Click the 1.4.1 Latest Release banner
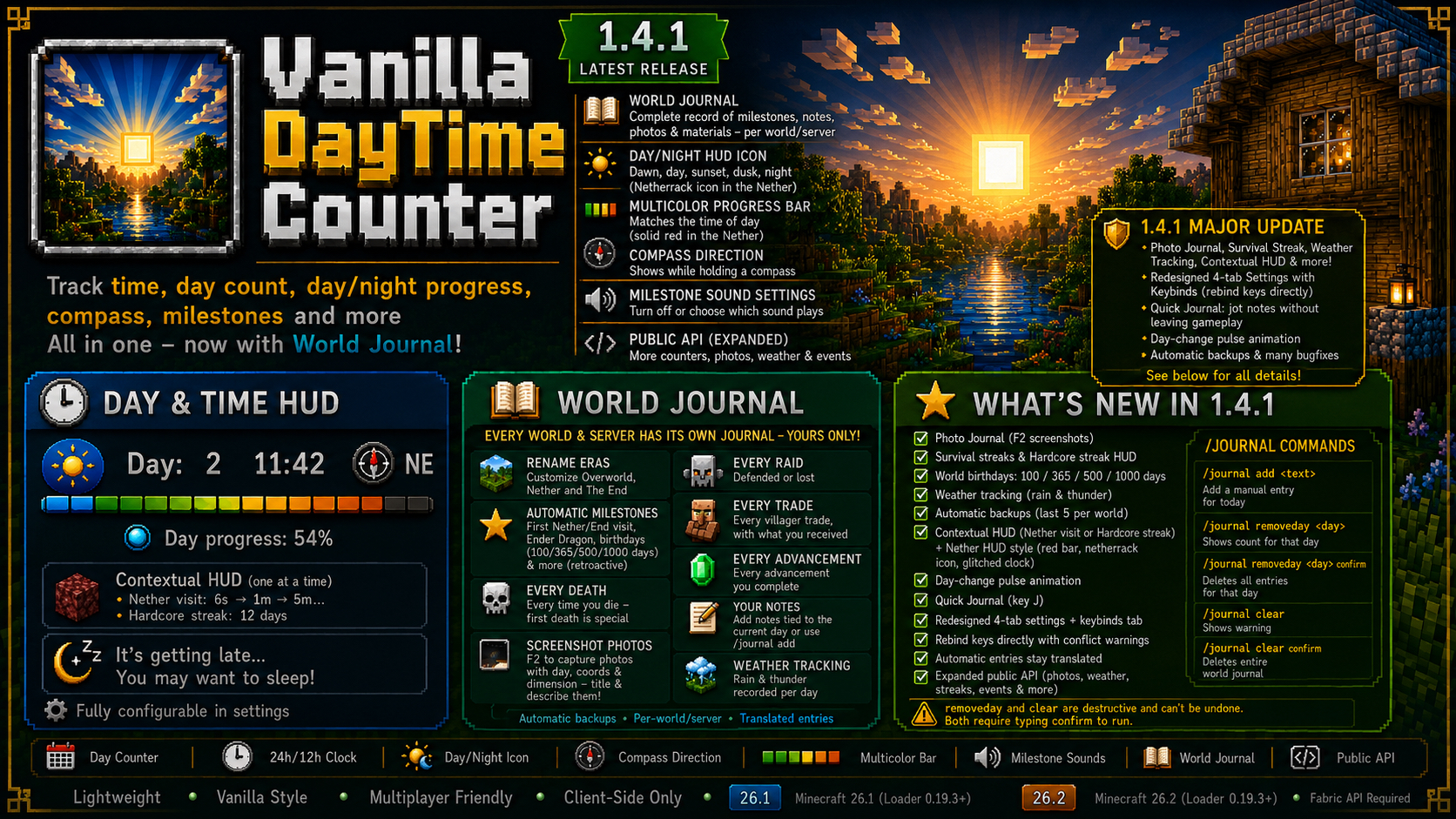 coord(644,48)
